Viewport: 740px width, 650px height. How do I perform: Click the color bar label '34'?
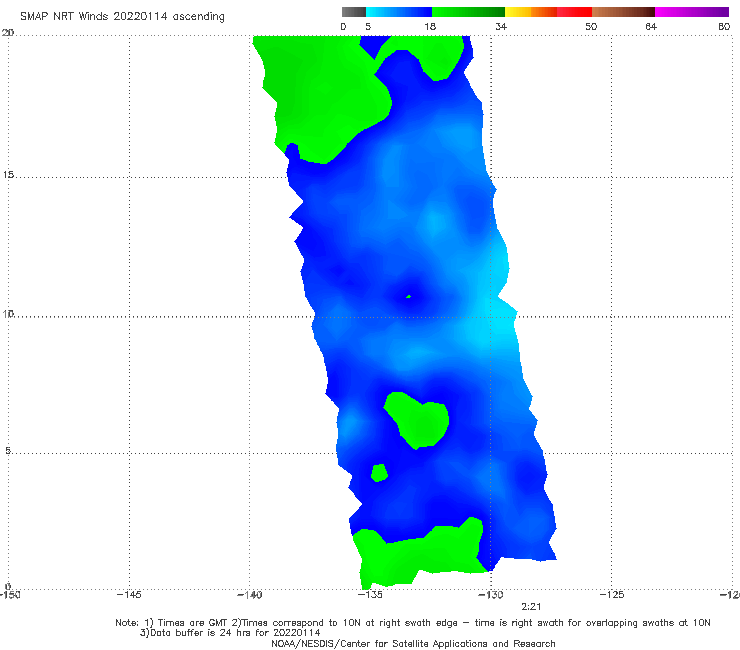coord(501,27)
